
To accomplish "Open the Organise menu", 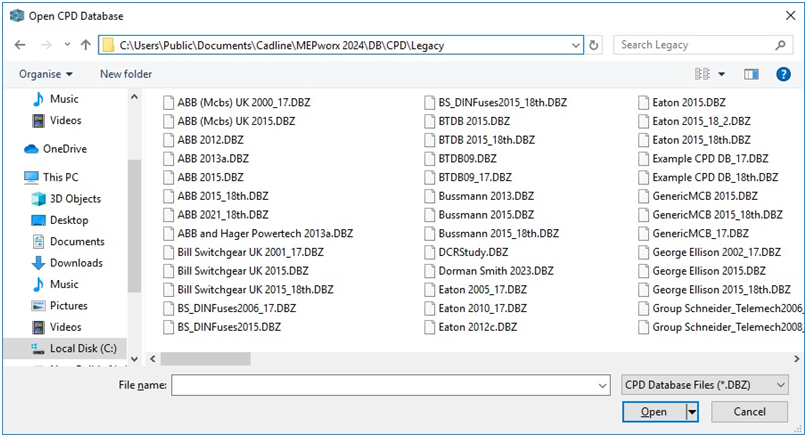I will [46, 74].
